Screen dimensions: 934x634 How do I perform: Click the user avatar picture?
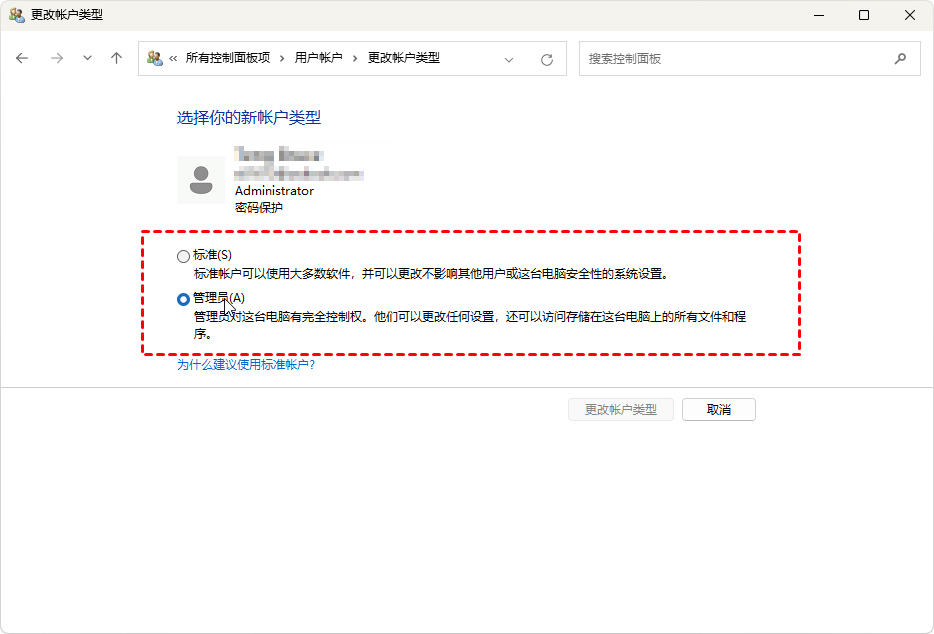pos(201,180)
